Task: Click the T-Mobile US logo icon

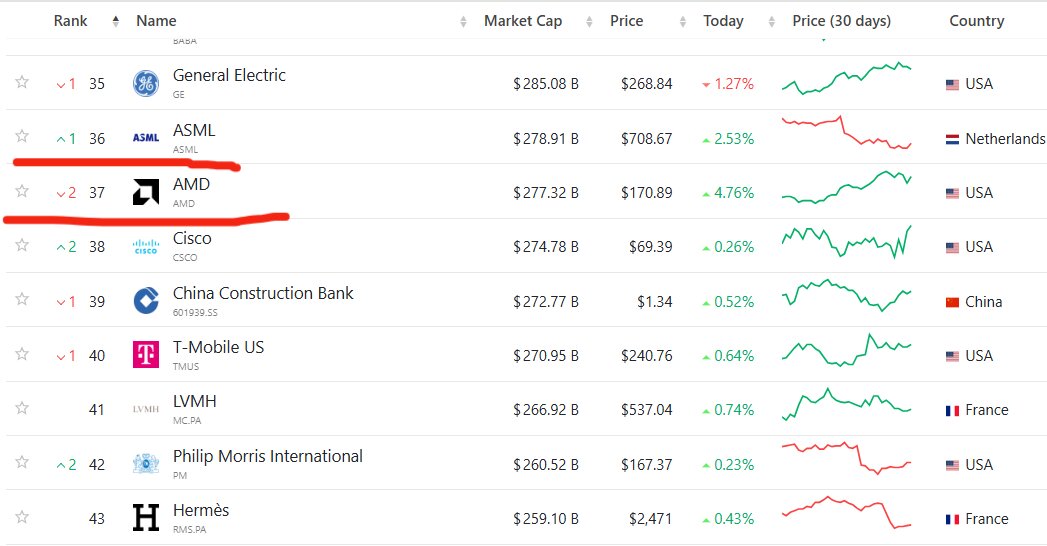Action: click(146, 355)
